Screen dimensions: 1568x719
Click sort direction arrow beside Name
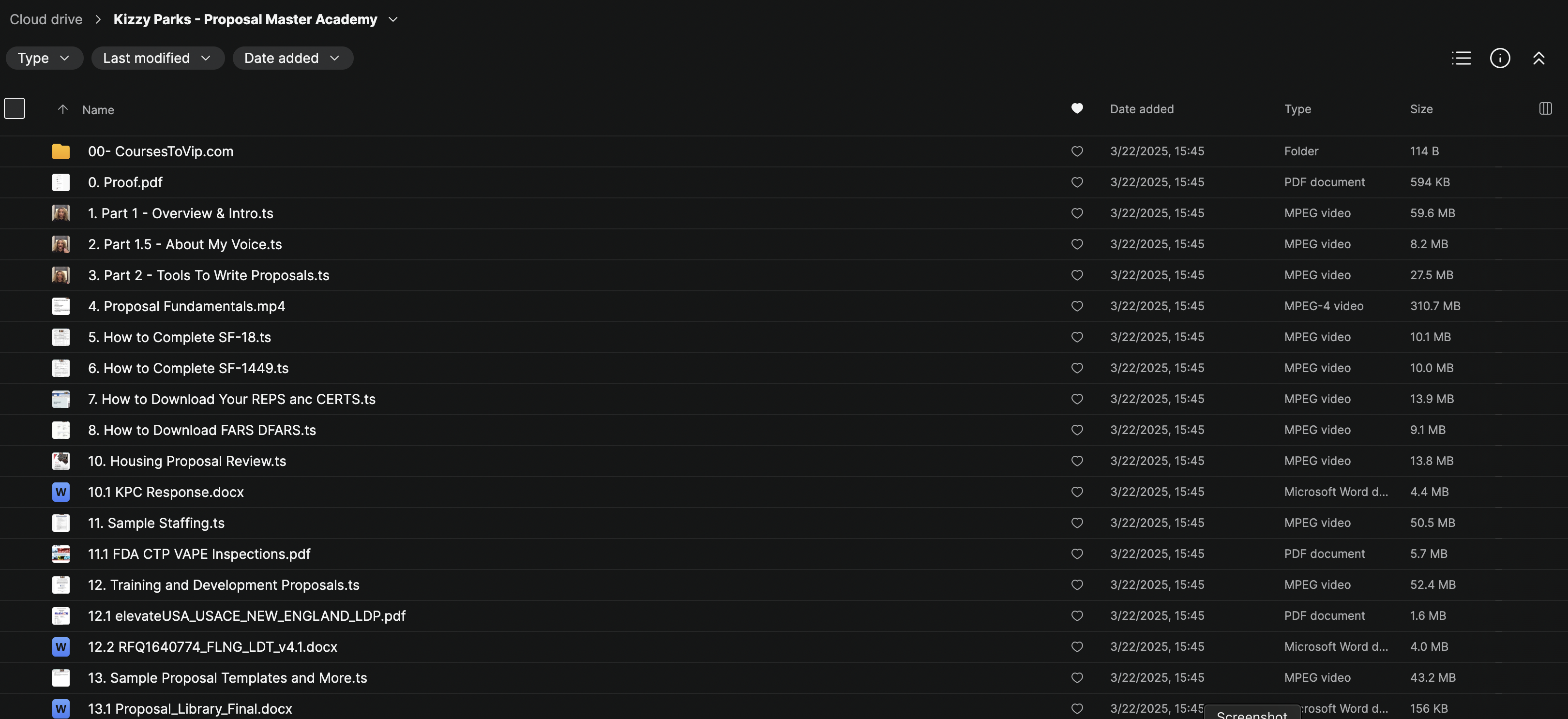[x=62, y=109]
